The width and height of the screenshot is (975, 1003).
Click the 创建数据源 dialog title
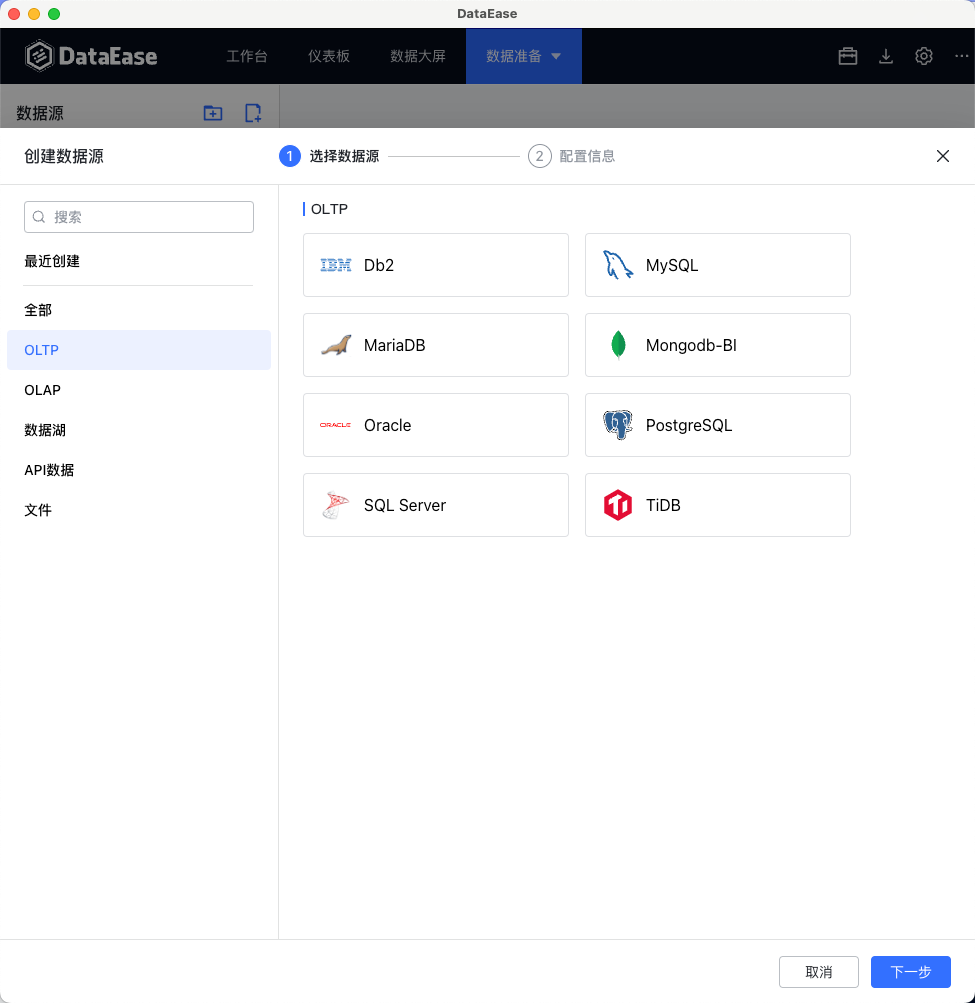click(64, 156)
